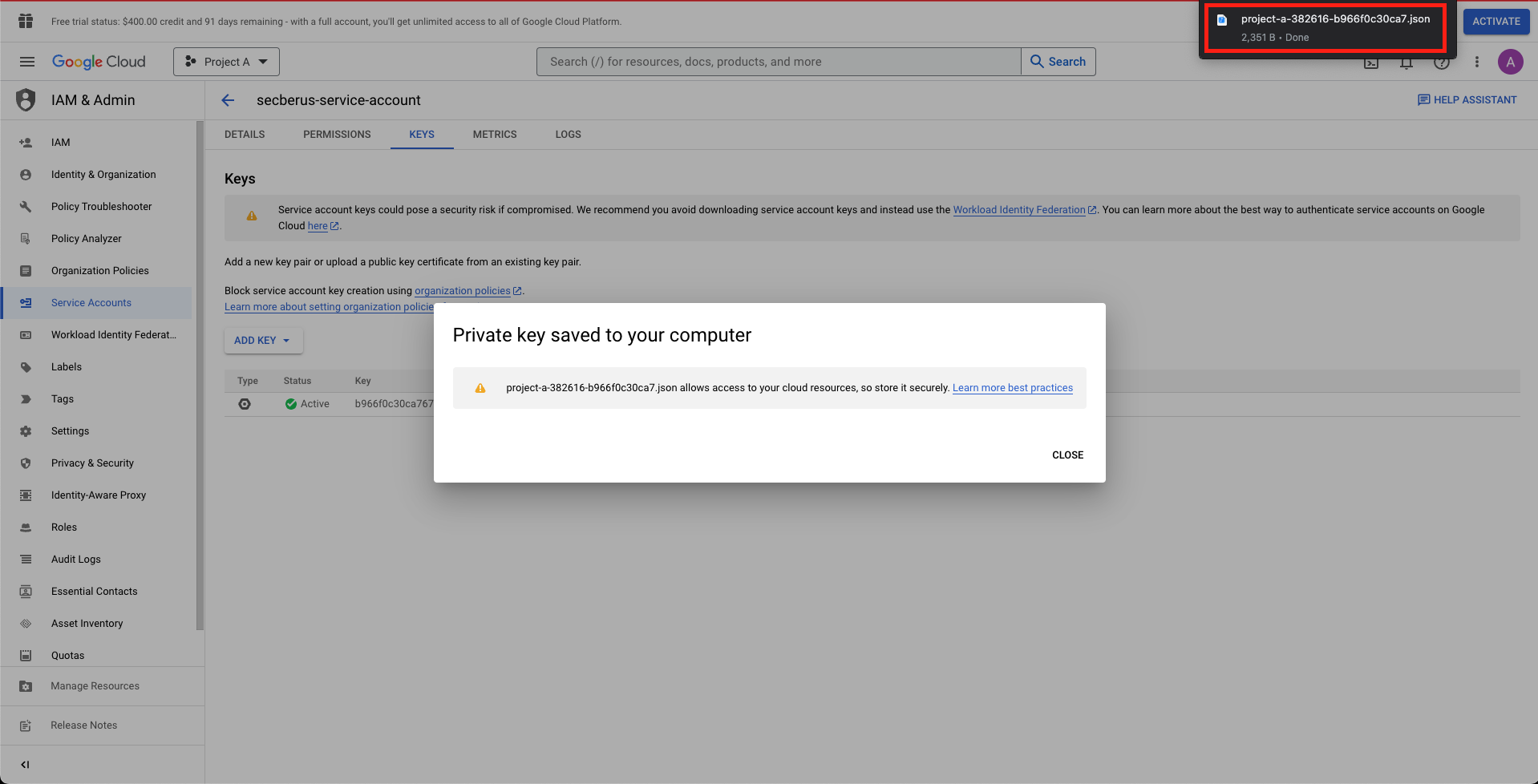The image size is (1538, 784).
Task: Click the IAM & Admin shield icon
Action: point(26,100)
